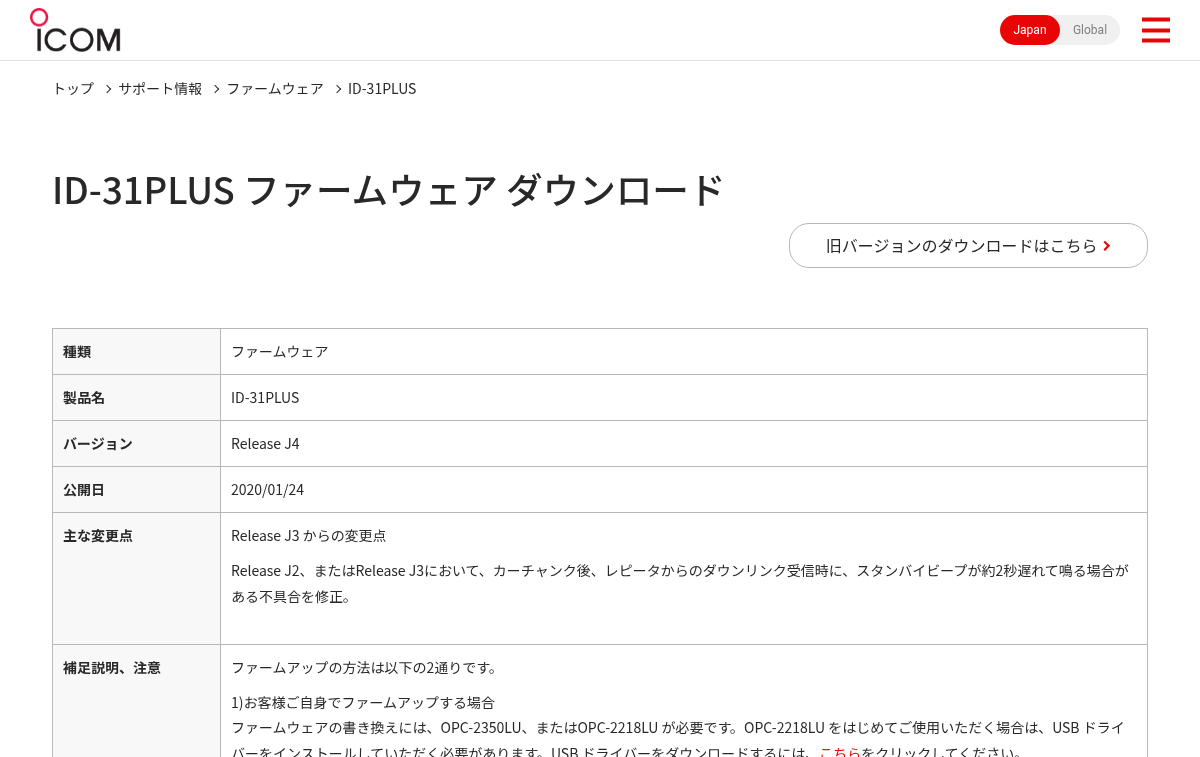Viewport: 1200px width, 757px height.
Task: Select the text 1)お客様ご自身でファームアップする場合
Action: (363, 702)
